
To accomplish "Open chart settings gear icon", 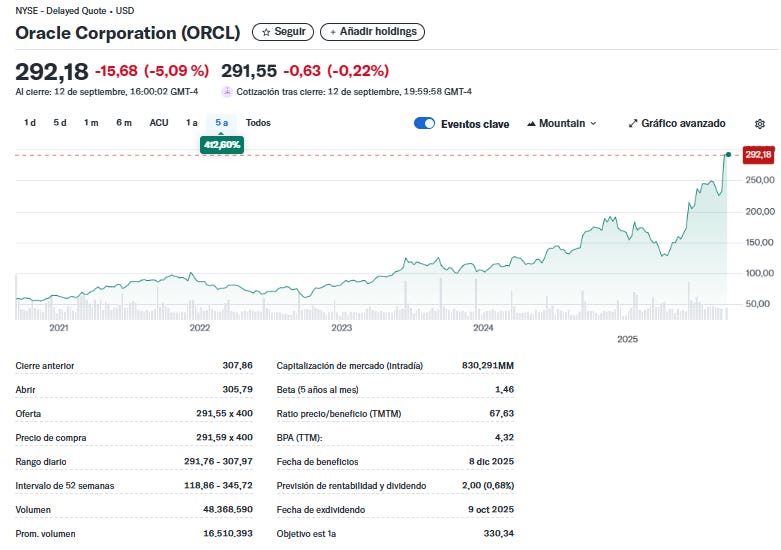I will tap(760, 124).
